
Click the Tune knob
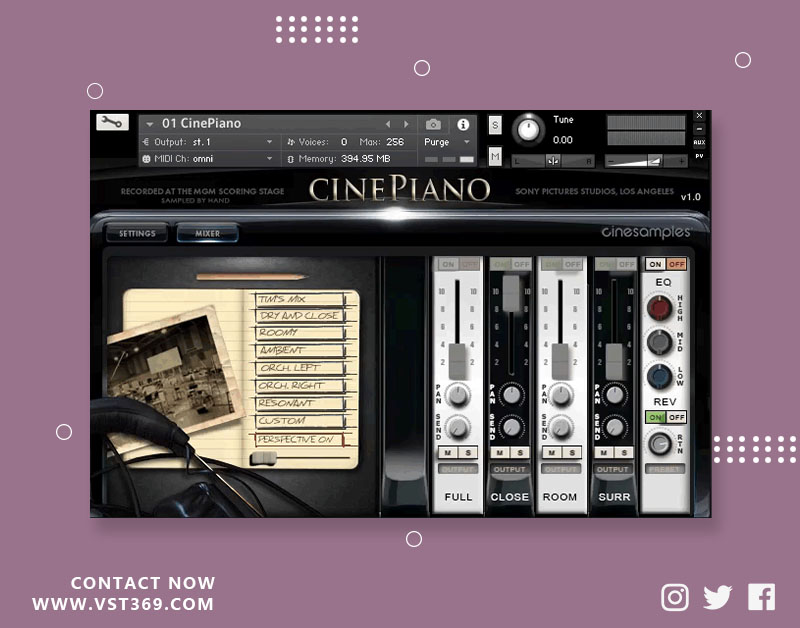[x=528, y=129]
